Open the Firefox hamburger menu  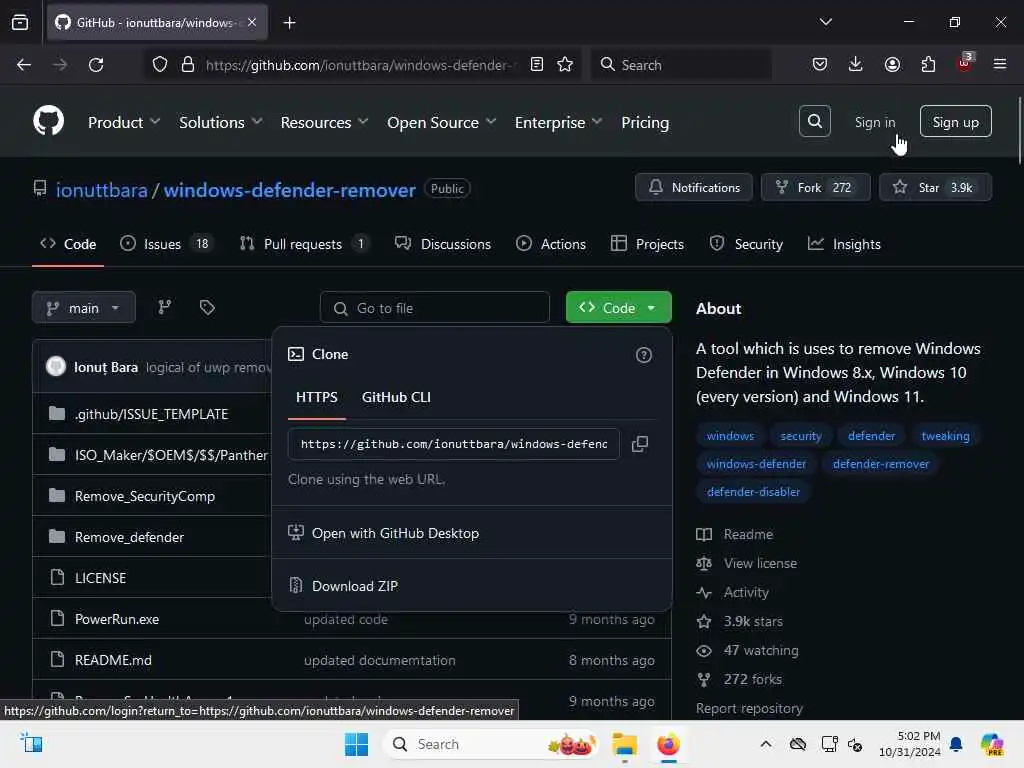click(999, 65)
